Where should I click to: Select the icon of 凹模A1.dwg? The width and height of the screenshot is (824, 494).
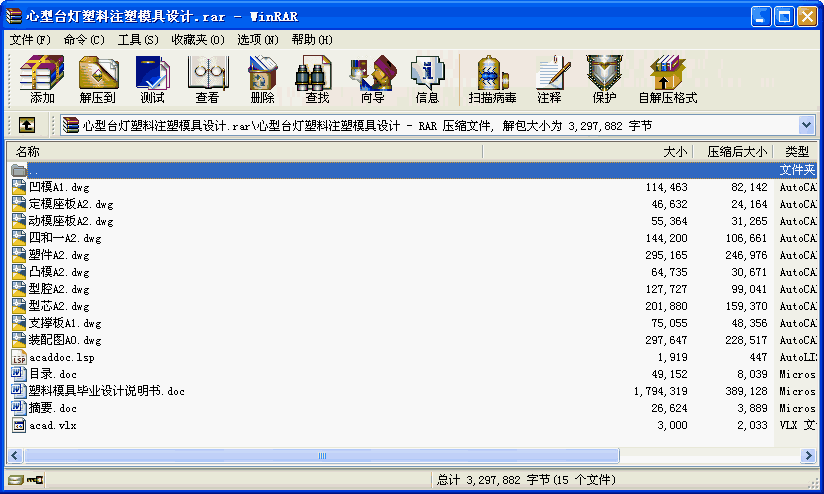coord(19,187)
